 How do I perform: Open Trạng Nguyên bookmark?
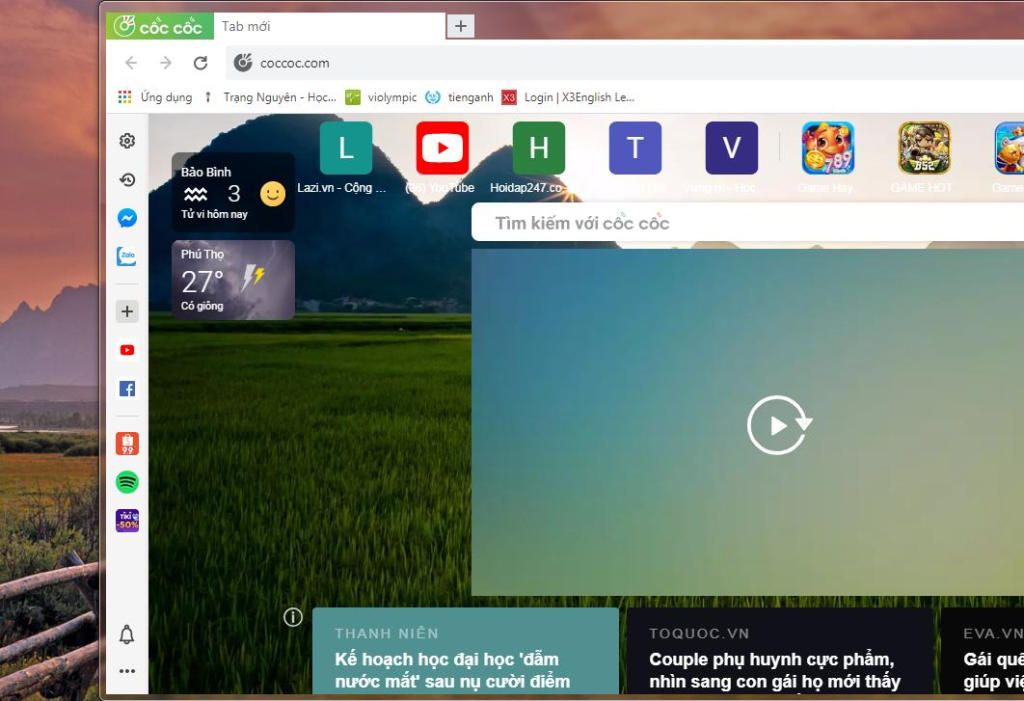(270, 97)
